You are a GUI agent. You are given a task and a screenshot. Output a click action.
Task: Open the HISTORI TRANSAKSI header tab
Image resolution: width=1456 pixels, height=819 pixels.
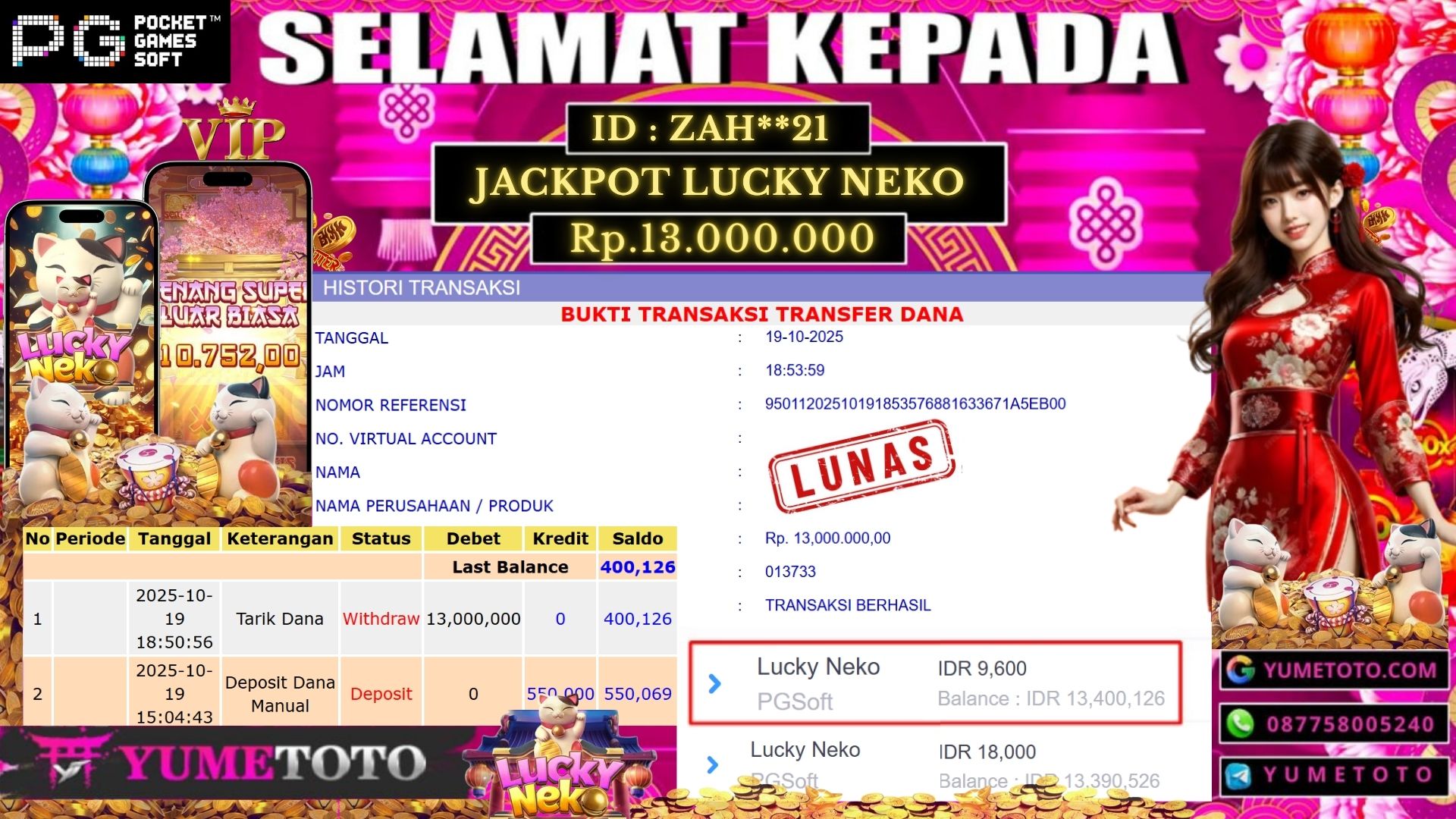(422, 287)
